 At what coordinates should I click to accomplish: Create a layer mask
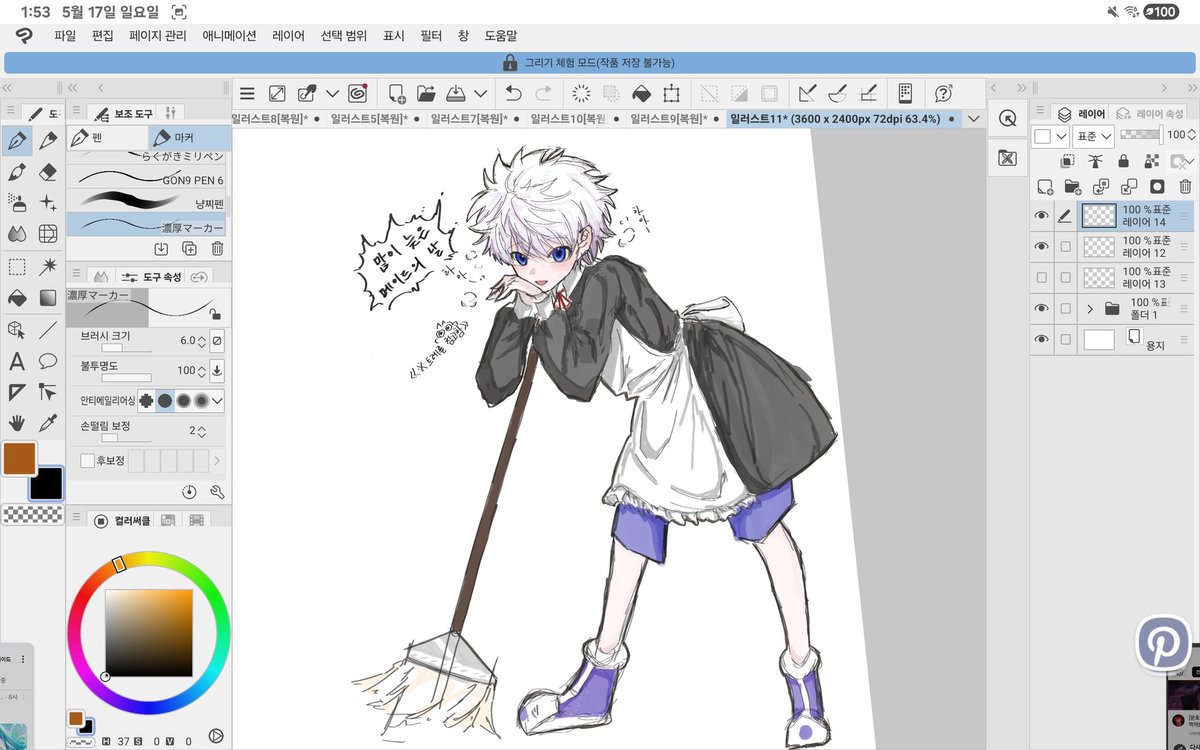1157,186
